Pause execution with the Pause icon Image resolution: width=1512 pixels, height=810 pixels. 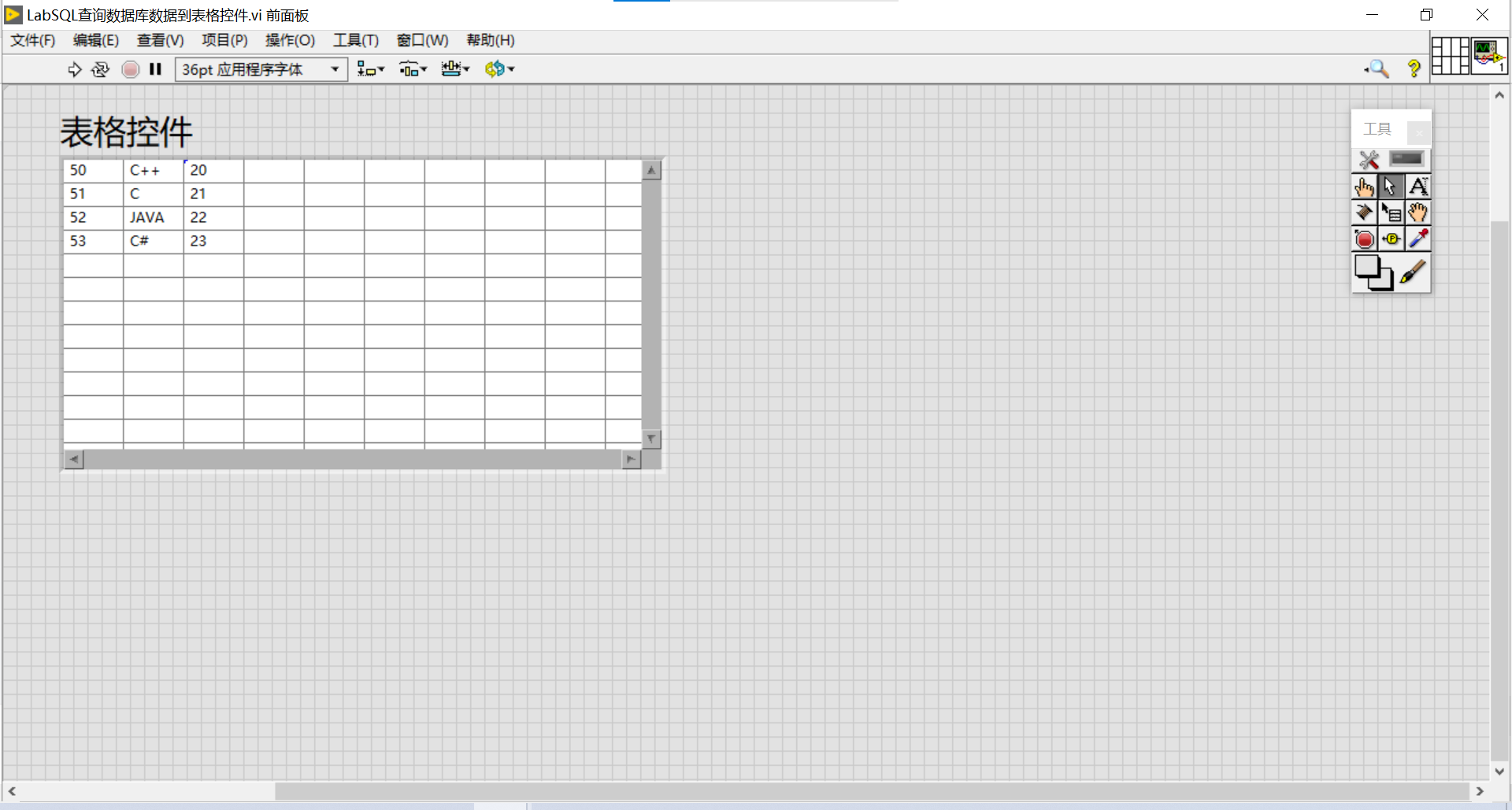154,69
